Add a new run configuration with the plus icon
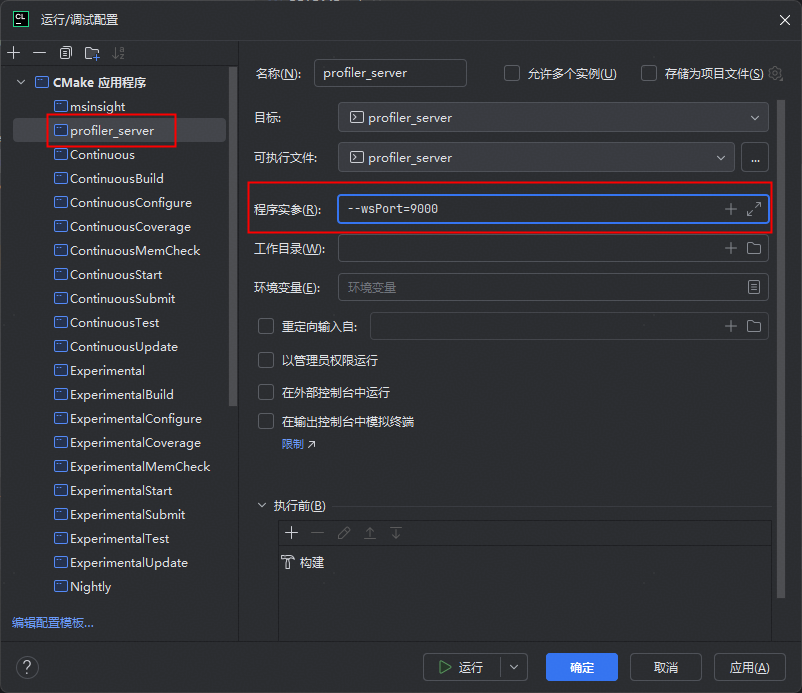 point(14,53)
